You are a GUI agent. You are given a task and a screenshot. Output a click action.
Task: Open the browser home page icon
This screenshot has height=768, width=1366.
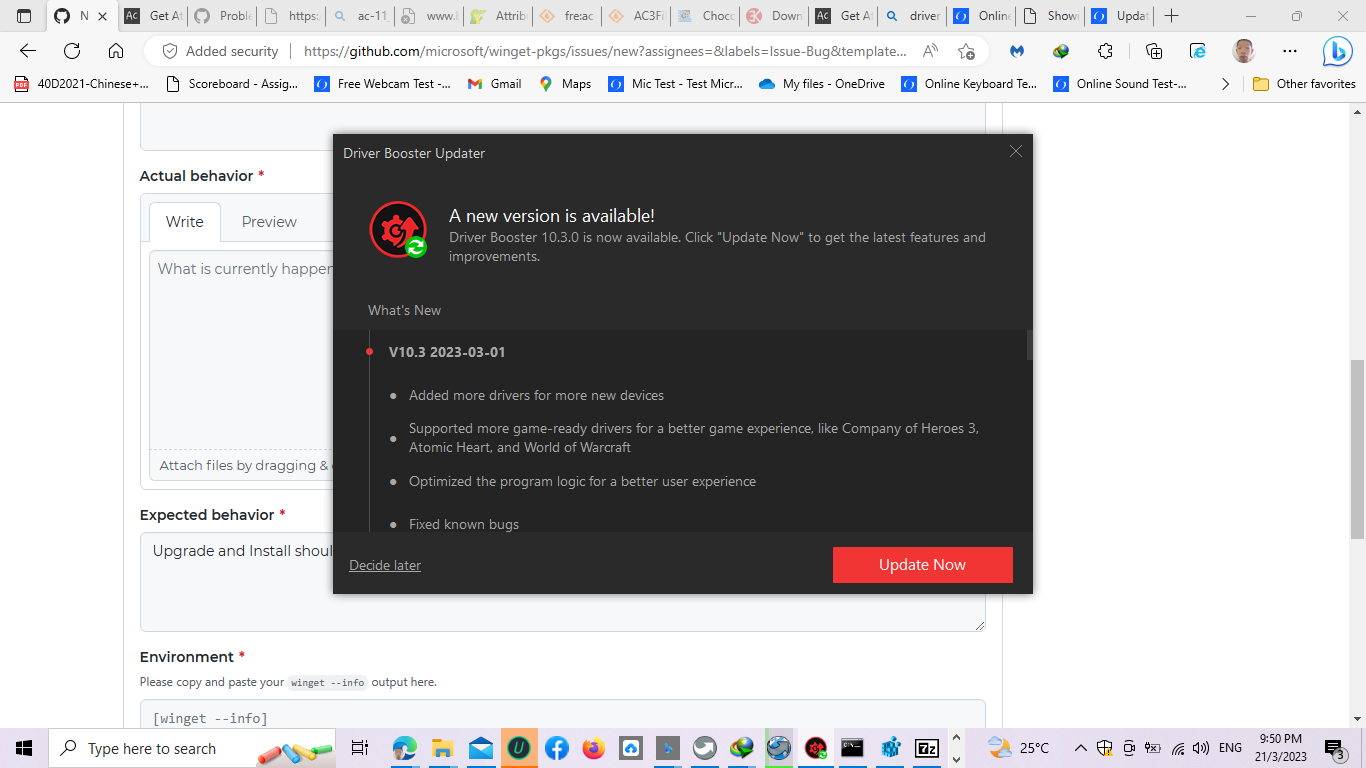[x=116, y=51]
